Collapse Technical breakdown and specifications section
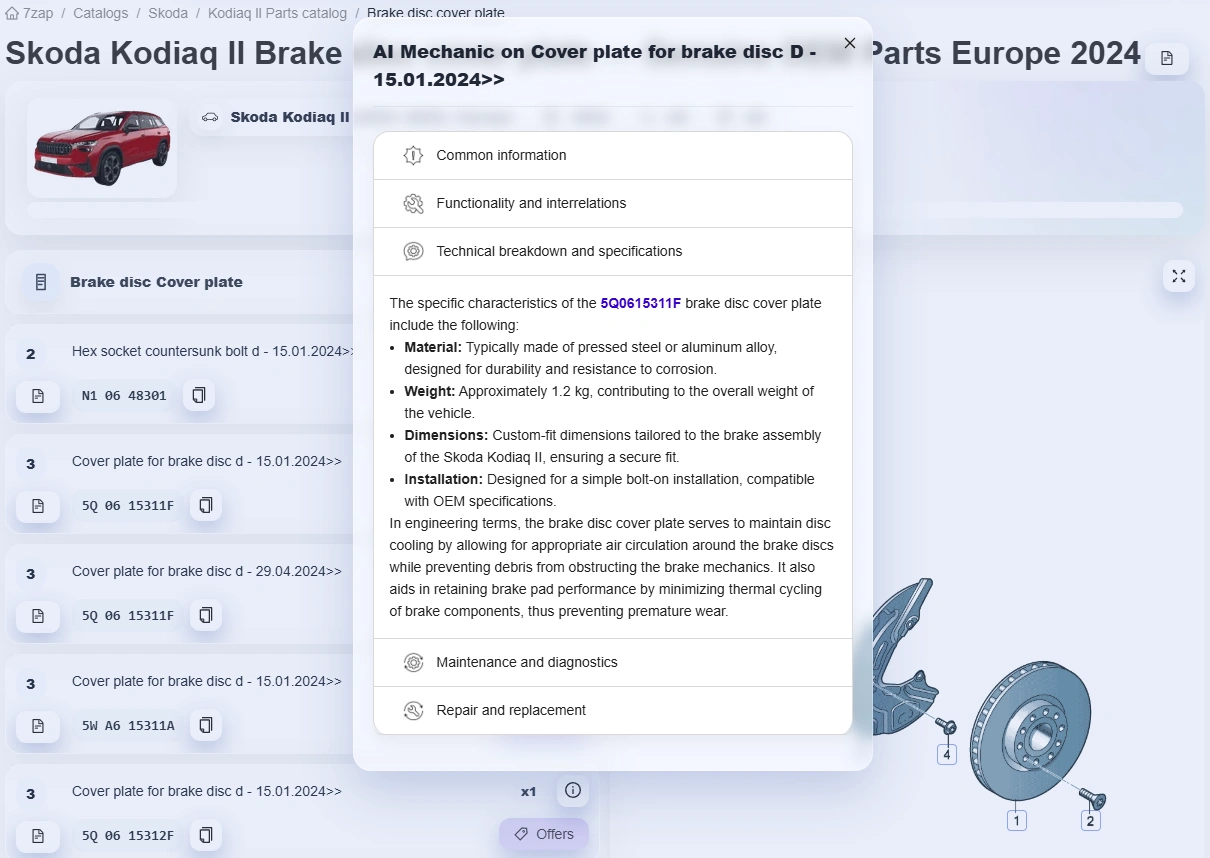Viewport: 1210px width, 858px height. click(612, 252)
